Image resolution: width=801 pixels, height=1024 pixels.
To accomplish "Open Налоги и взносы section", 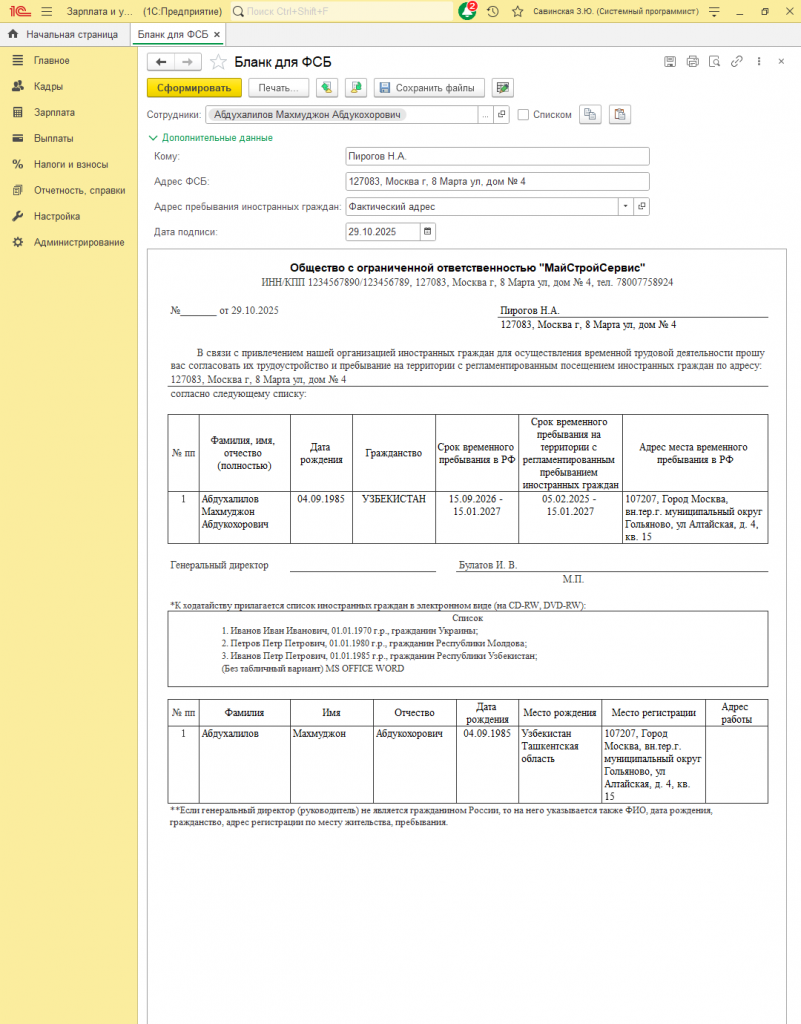I will point(69,165).
